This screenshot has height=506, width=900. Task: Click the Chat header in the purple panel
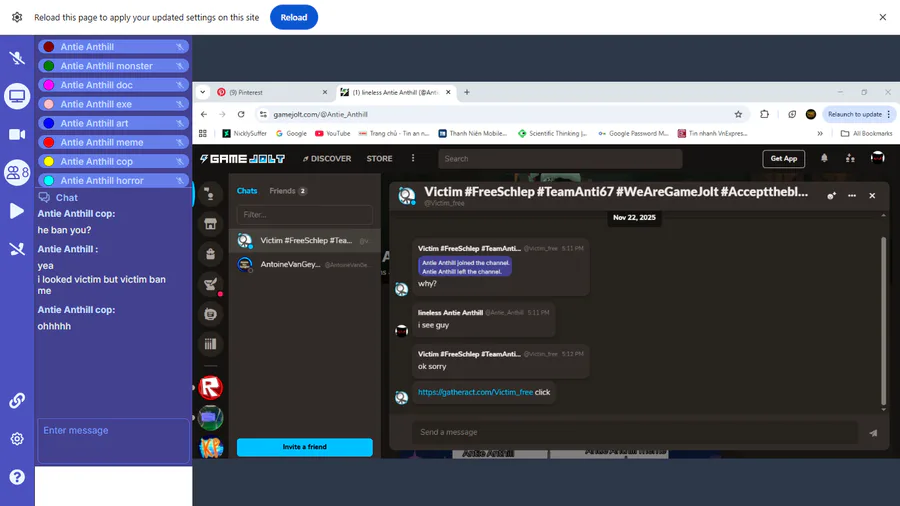58,197
